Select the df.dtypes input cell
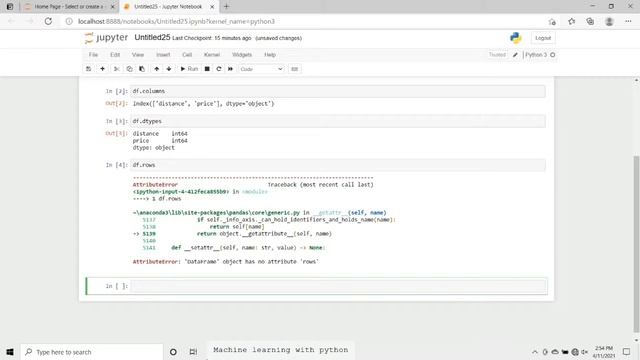Screen dimensions: 640x360 pyautogui.click(x=338, y=121)
